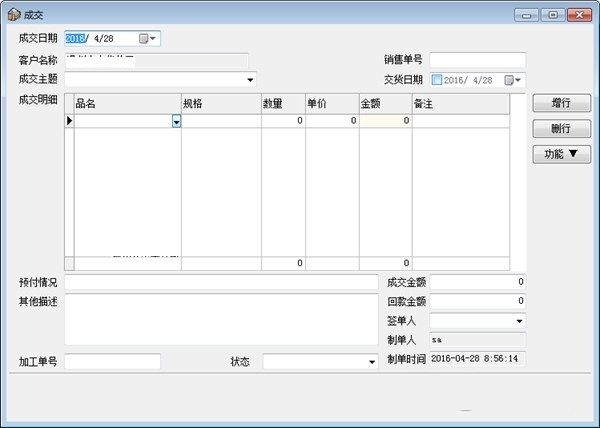Select the 品名 column header
Image resolution: width=600 pixels, height=428 pixels.
pyautogui.click(x=128, y=104)
